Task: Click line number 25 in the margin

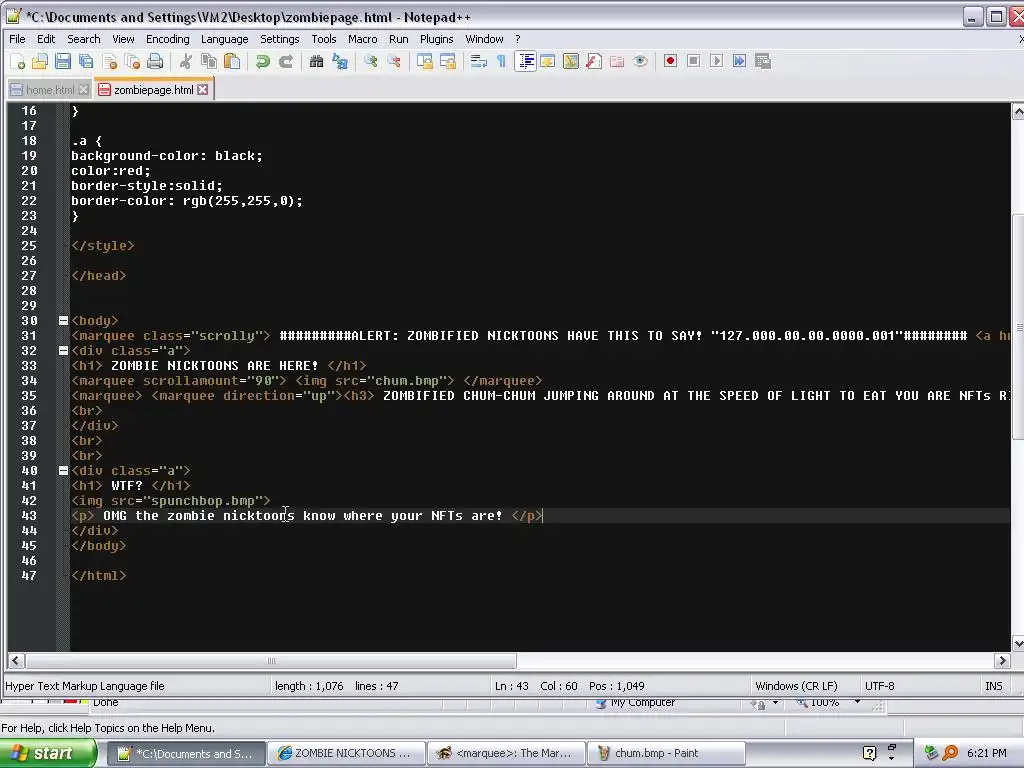Action: (29, 246)
